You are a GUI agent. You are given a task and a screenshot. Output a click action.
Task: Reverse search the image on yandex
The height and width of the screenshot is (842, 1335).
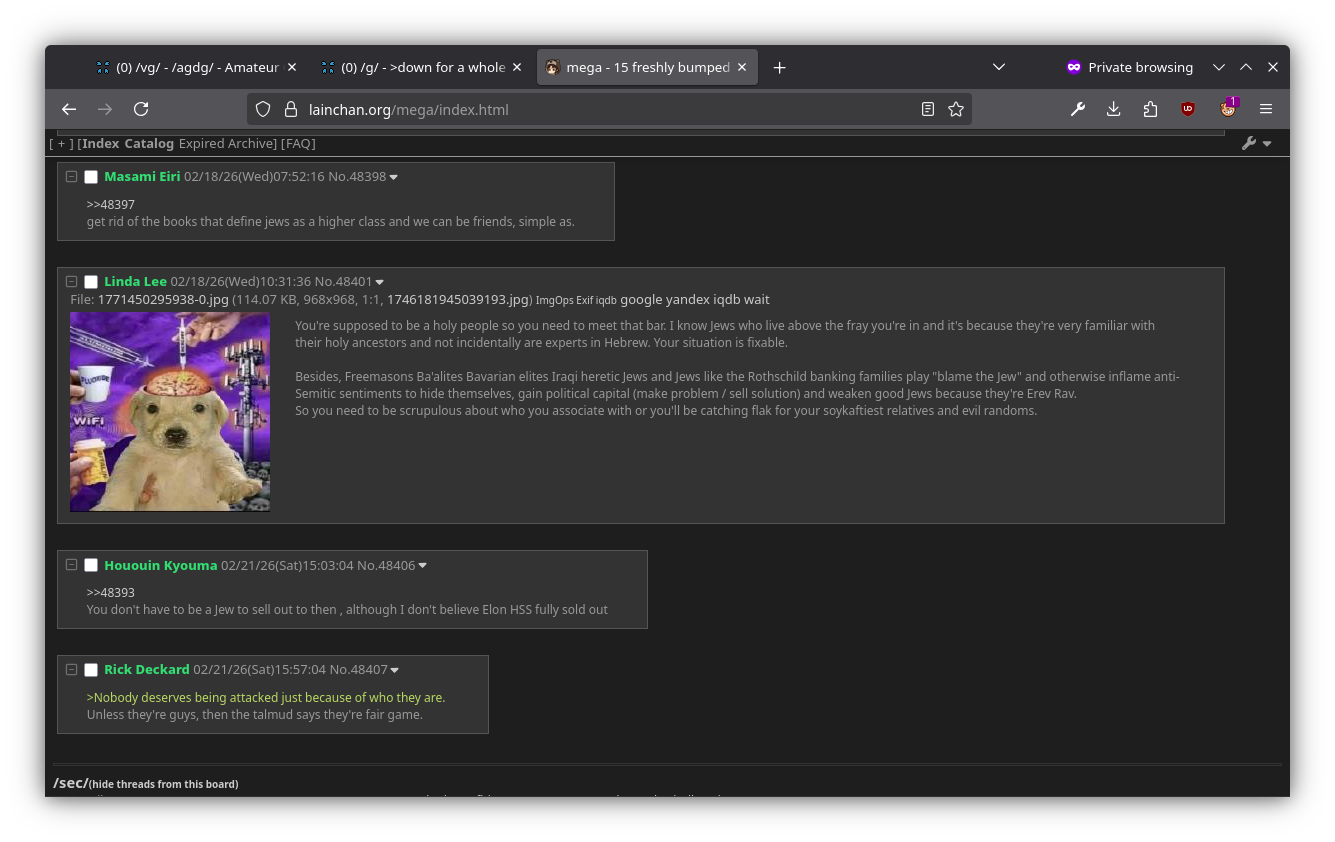click(x=687, y=300)
